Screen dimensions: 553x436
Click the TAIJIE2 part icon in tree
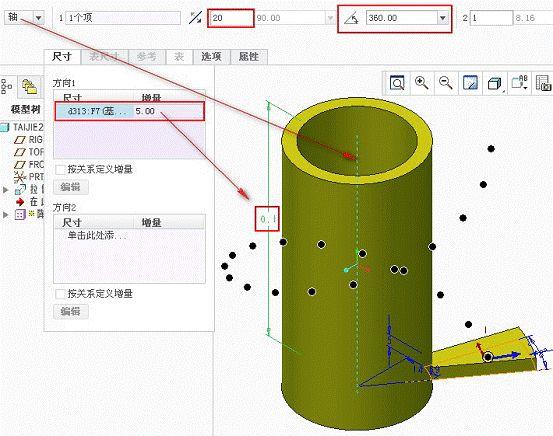(5, 127)
